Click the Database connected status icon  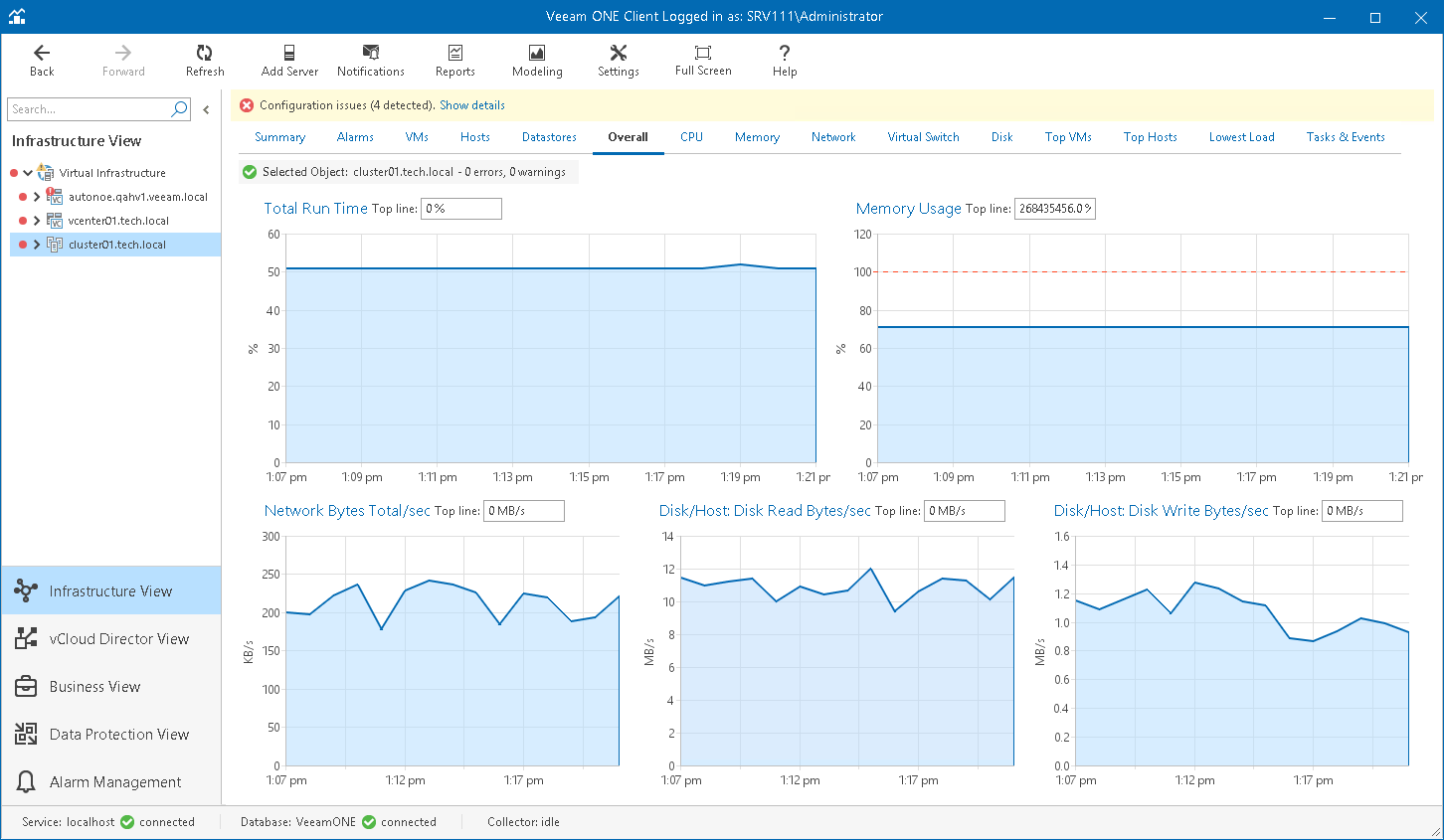coord(369,822)
